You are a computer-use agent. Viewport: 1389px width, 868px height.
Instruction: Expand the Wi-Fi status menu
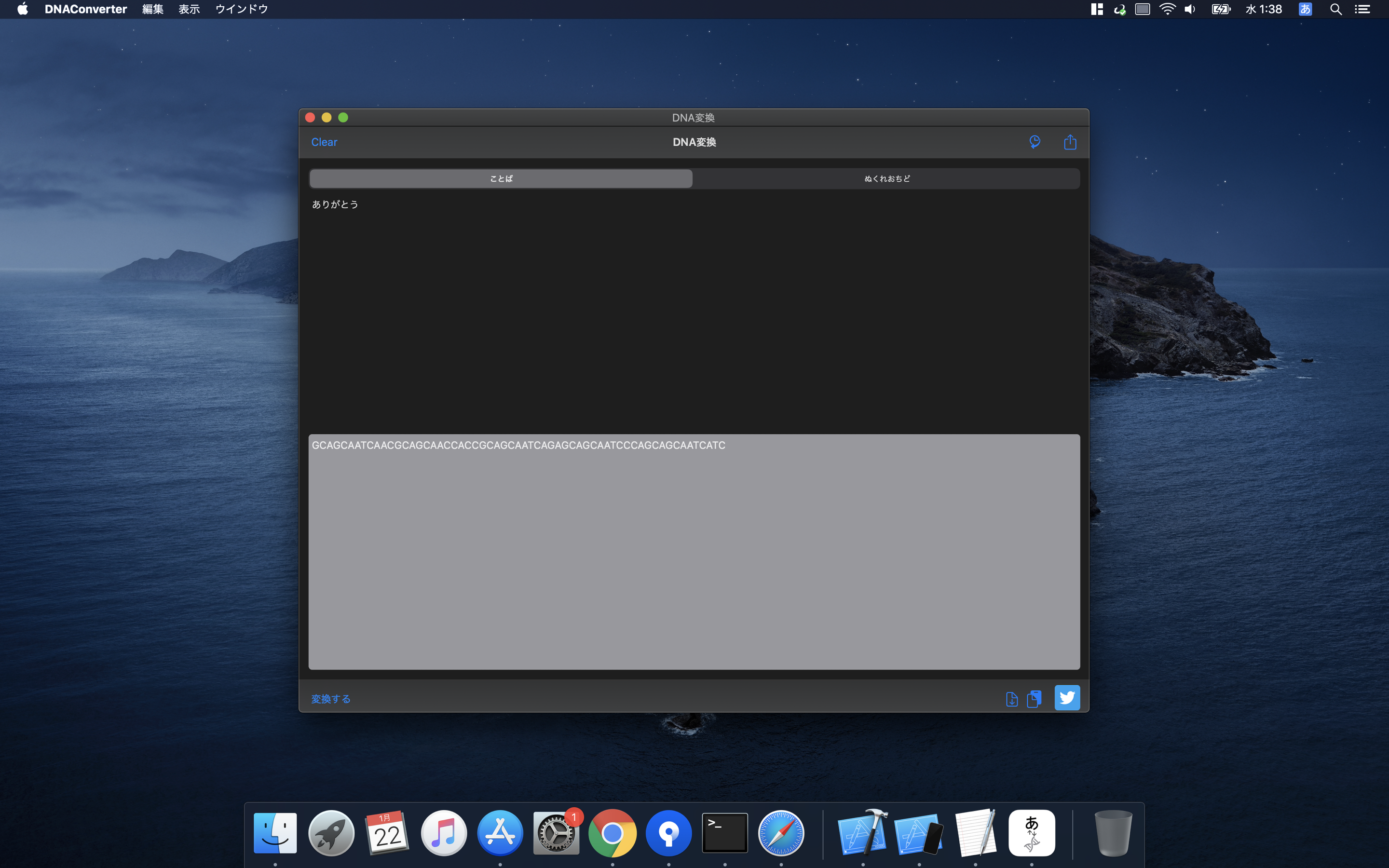(x=1167, y=9)
